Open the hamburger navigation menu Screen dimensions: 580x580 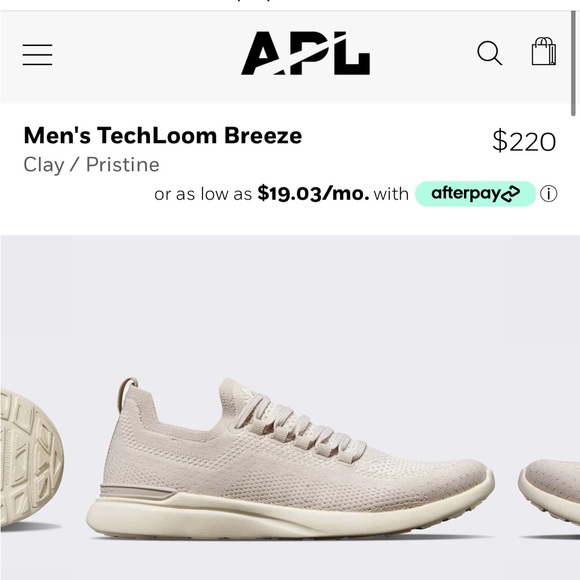click(x=37, y=55)
